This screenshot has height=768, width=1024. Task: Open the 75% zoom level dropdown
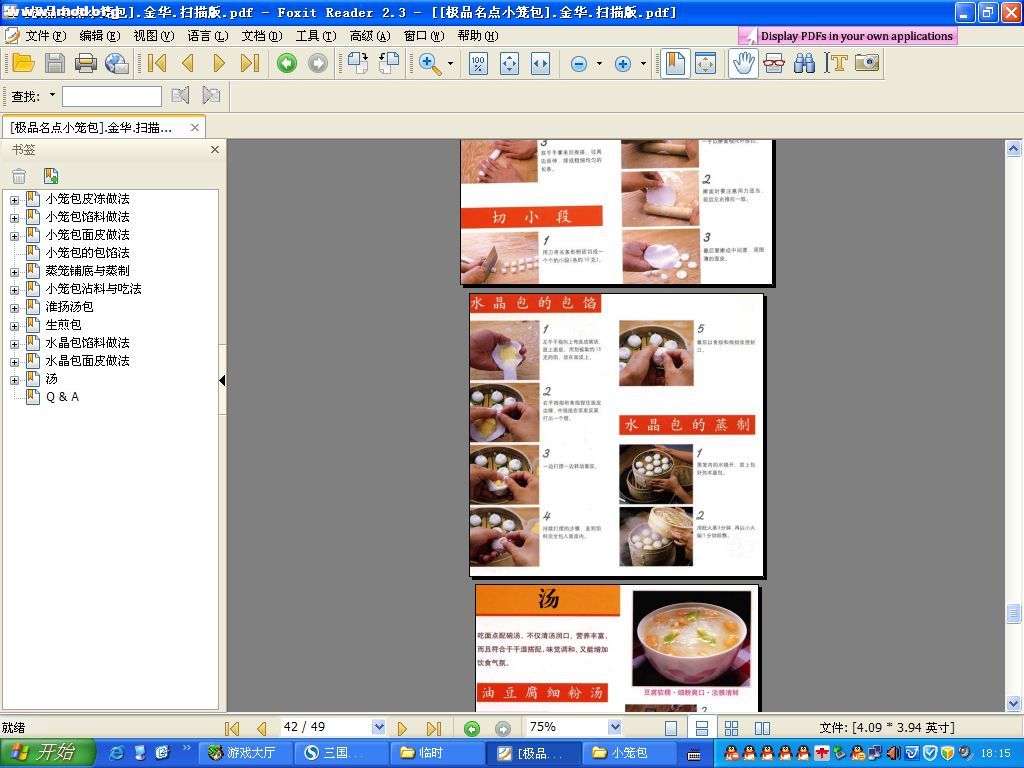click(x=614, y=727)
